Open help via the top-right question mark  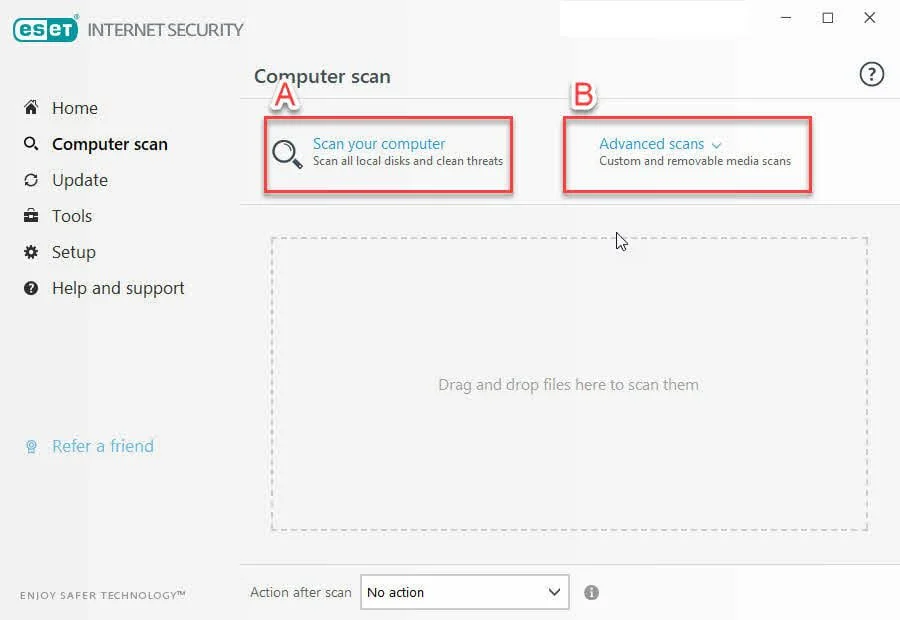click(x=871, y=75)
